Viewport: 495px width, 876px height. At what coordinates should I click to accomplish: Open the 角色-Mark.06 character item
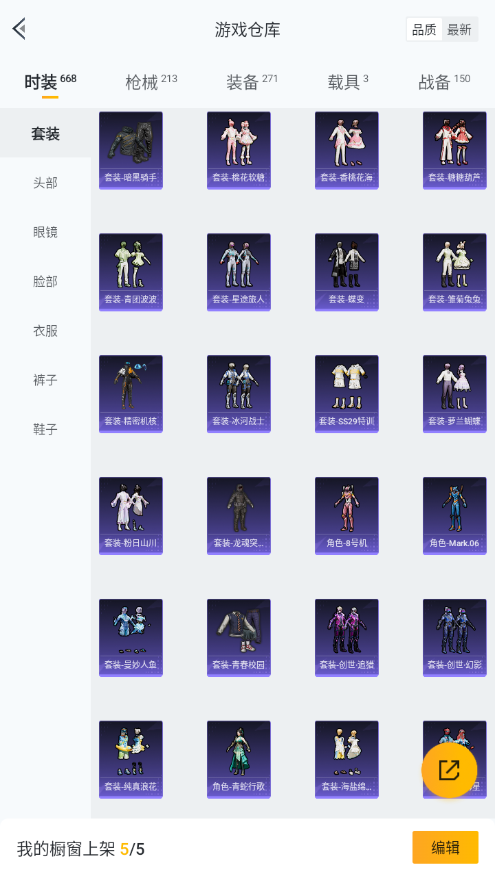coord(455,516)
